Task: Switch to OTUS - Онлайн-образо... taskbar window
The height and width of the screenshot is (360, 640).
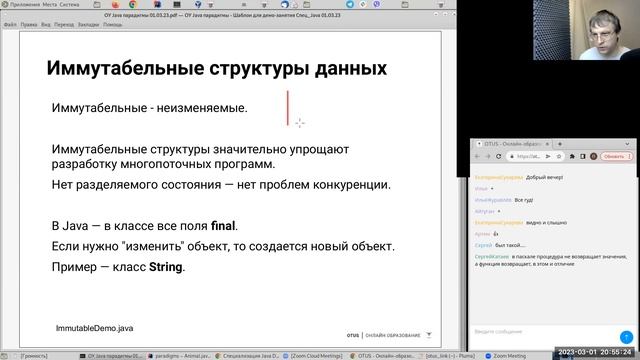Action: (382, 356)
